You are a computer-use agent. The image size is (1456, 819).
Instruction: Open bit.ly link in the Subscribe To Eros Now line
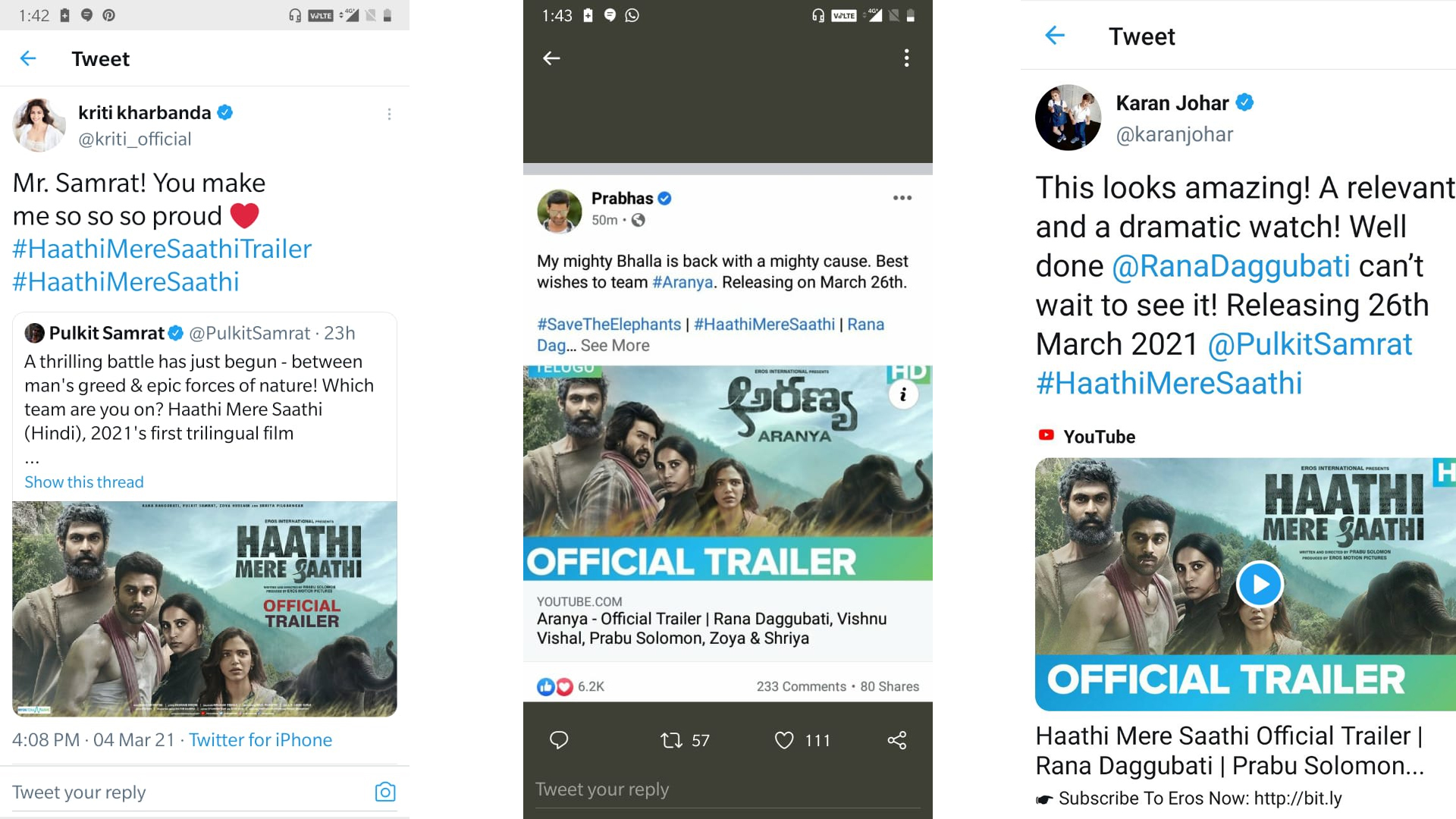pos(1298,799)
